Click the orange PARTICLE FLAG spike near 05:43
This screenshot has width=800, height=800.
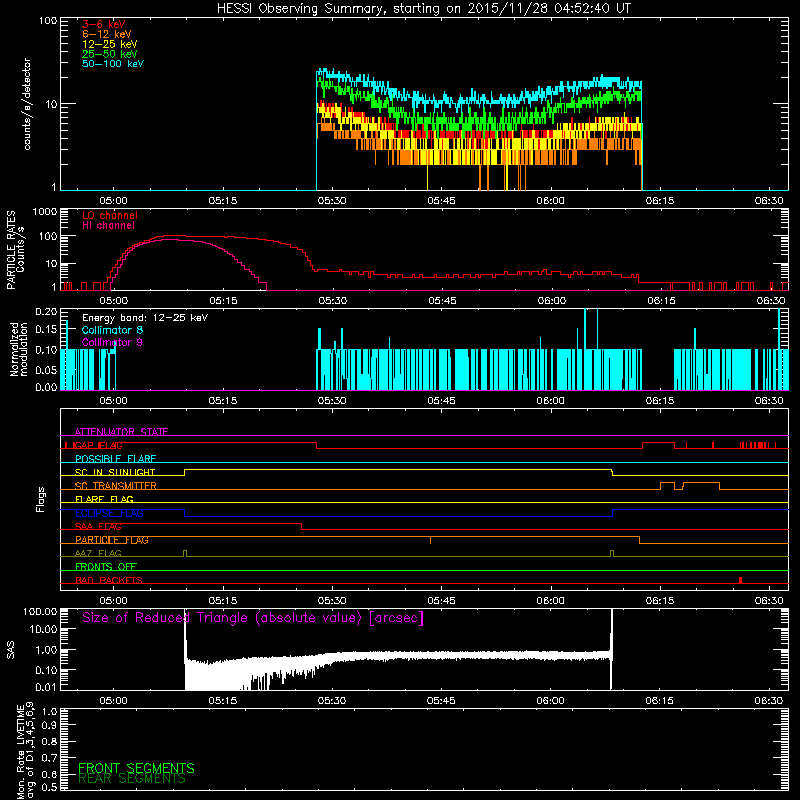430,540
